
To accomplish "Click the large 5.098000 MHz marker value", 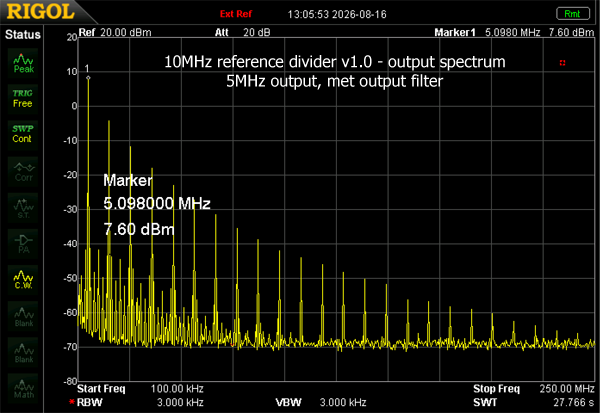I will [157, 203].
